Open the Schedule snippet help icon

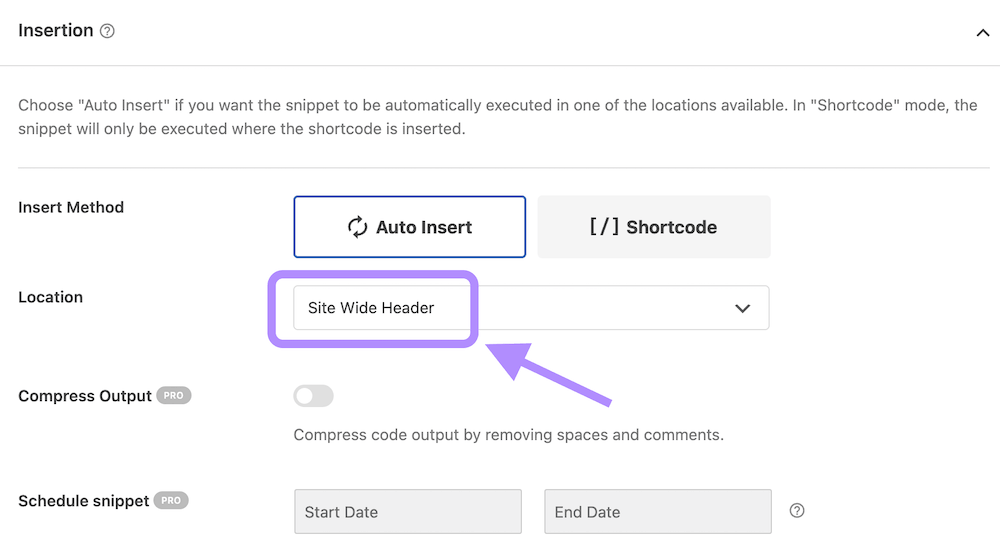797,511
